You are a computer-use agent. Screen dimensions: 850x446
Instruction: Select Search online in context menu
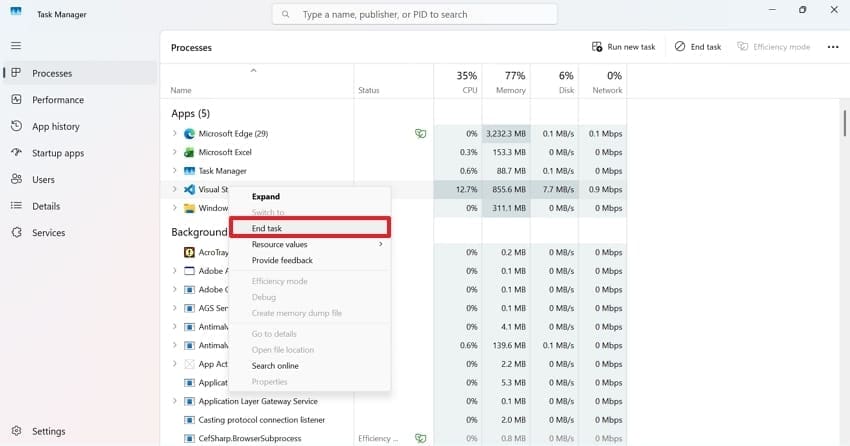[275, 366]
